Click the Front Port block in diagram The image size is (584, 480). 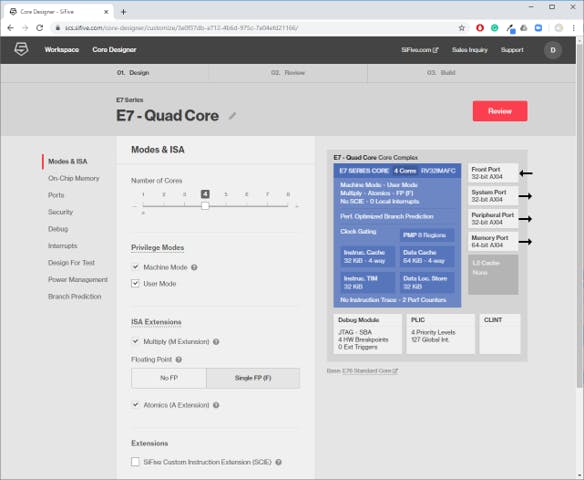click(x=493, y=173)
